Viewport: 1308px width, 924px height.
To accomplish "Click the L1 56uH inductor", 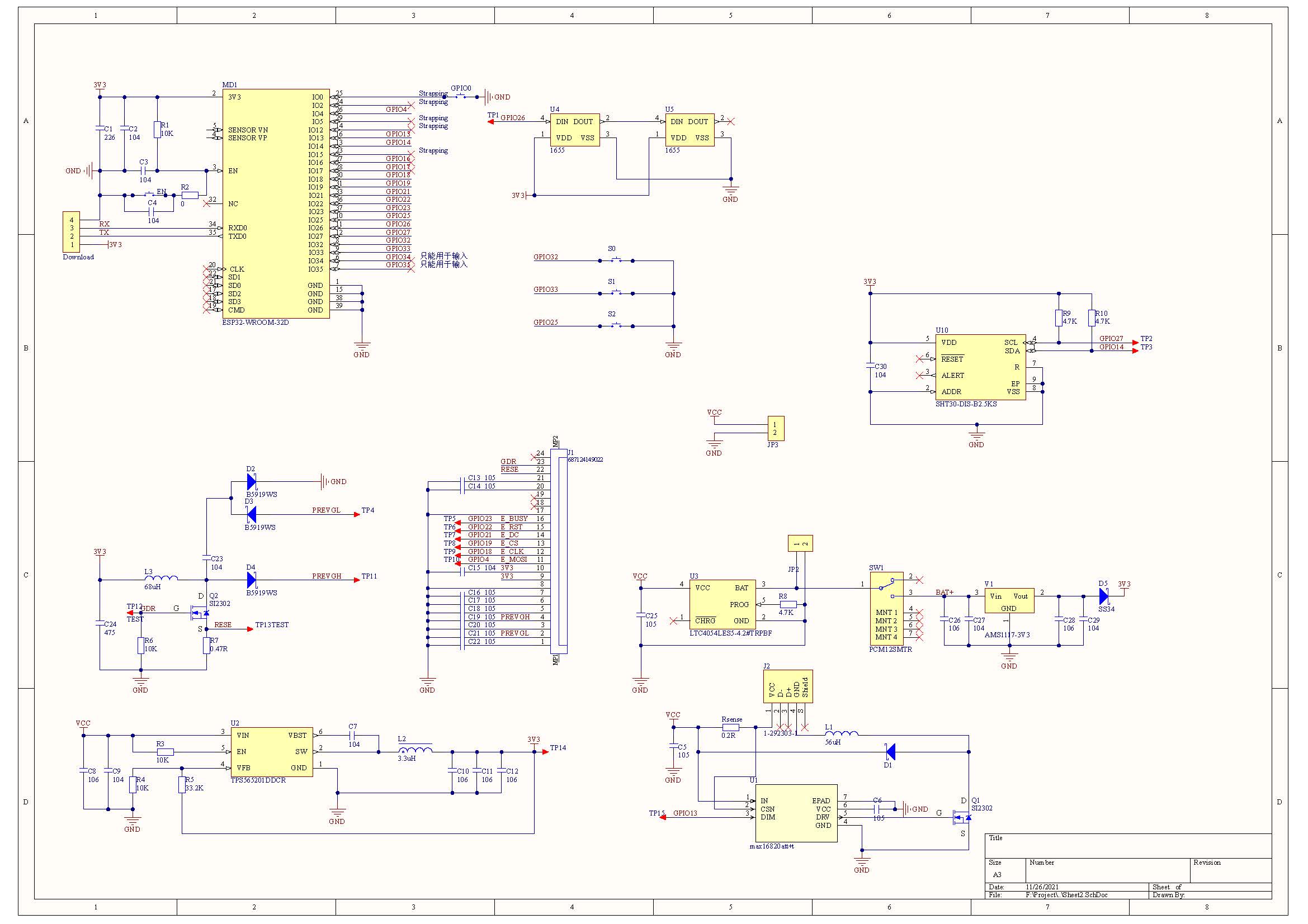I will pos(842,733).
